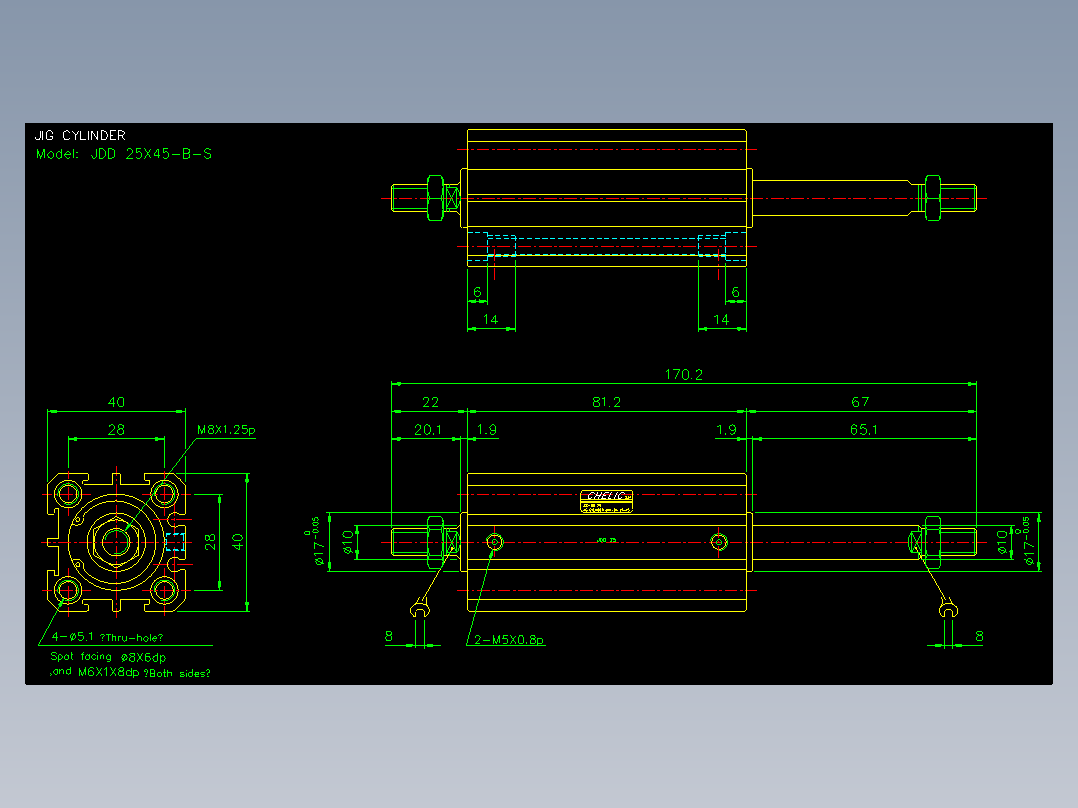This screenshot has width=1078, height=808.
Task: Select the cyan dashed rectangle in end view
Action: [175, 542]
